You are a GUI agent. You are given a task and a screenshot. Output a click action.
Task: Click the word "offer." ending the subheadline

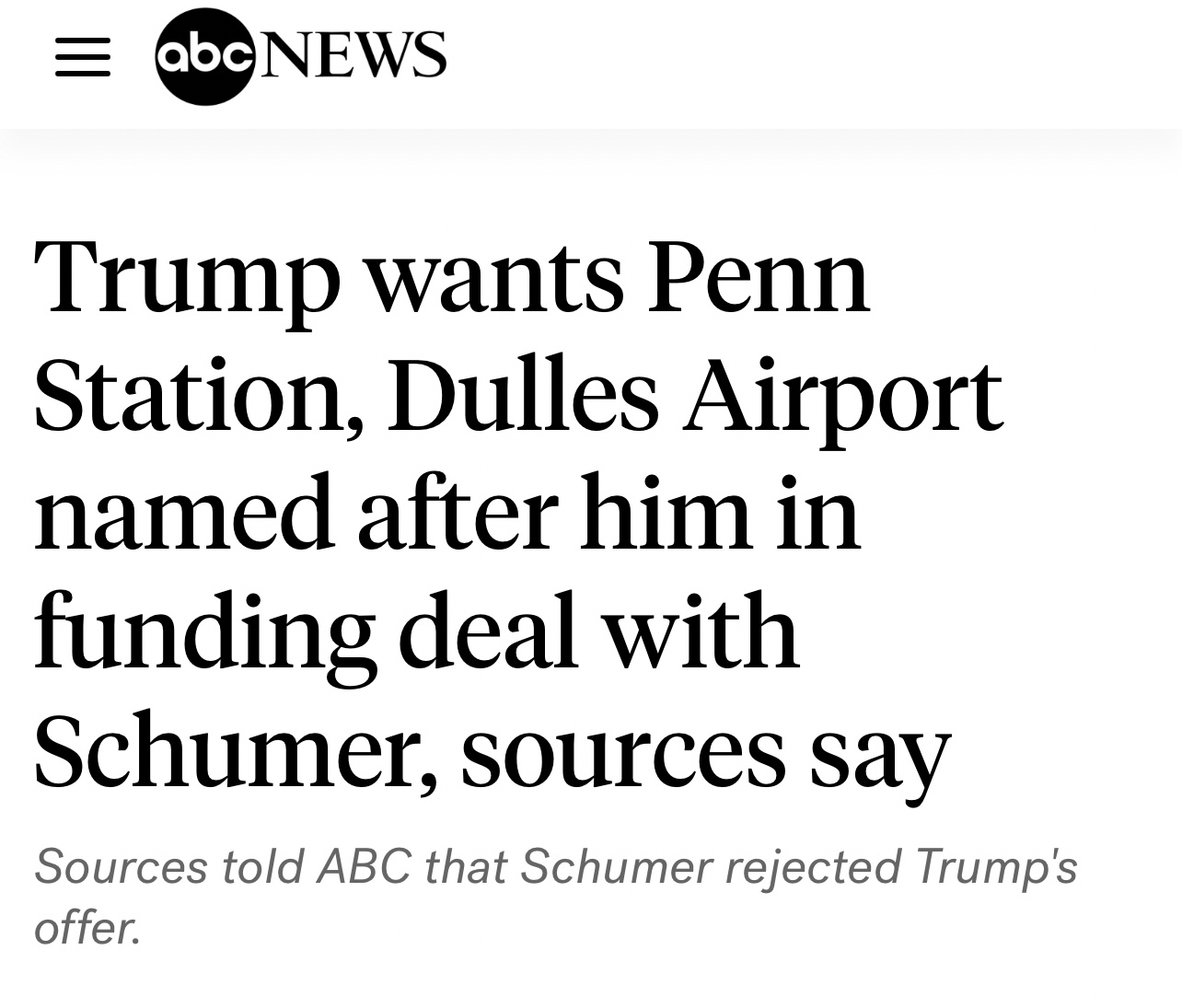[x=88, y=927]
